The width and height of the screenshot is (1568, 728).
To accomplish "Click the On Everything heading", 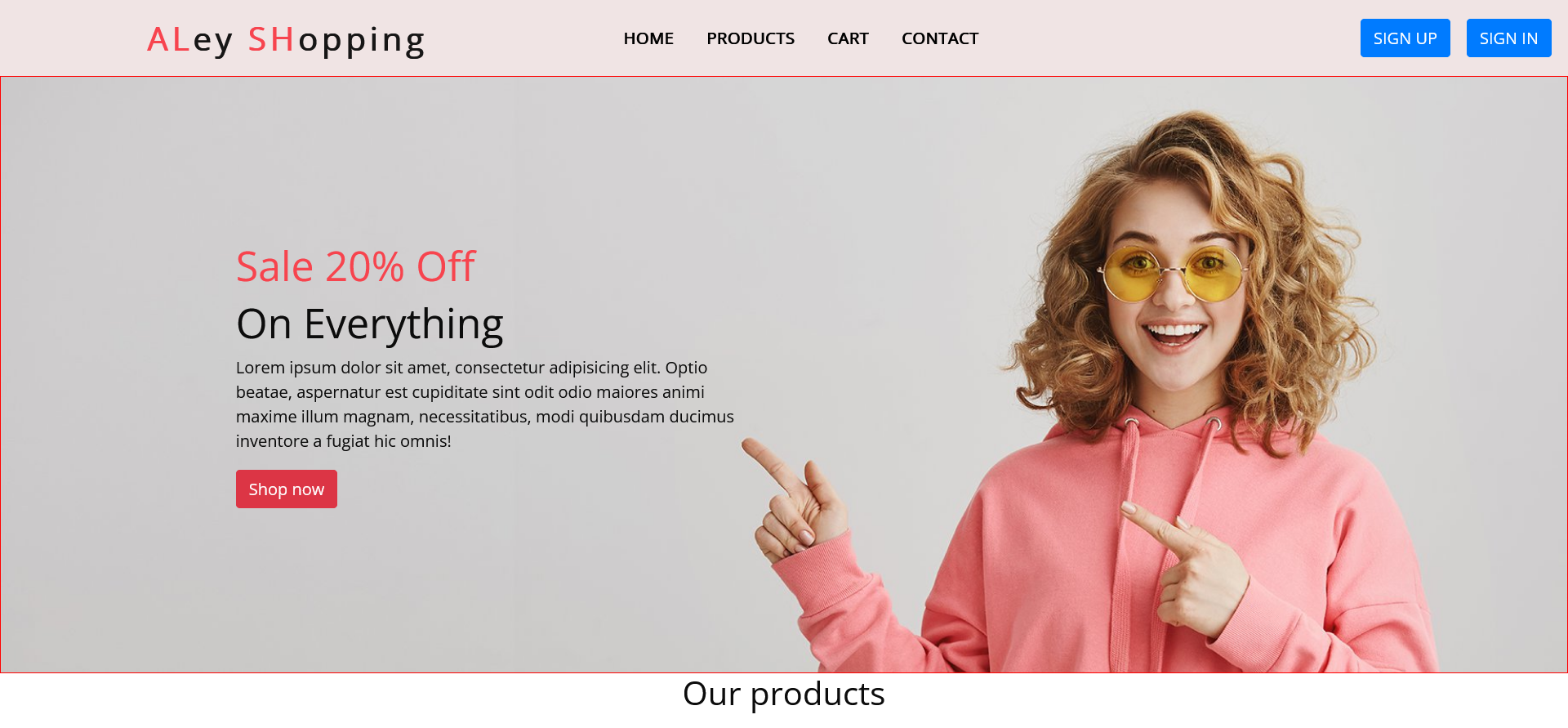I will (370, 324).
